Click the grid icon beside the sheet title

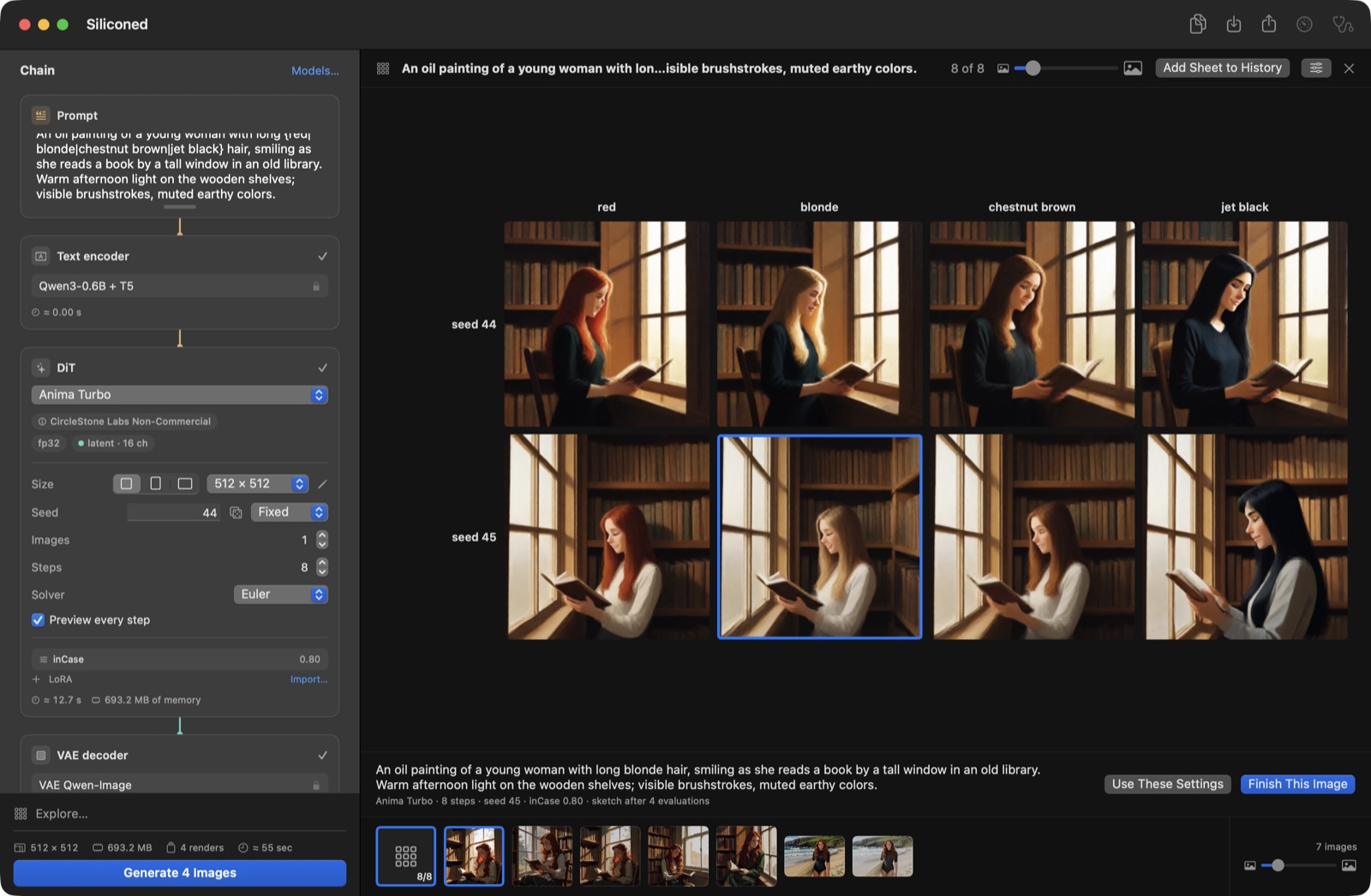tap(383, 69)
